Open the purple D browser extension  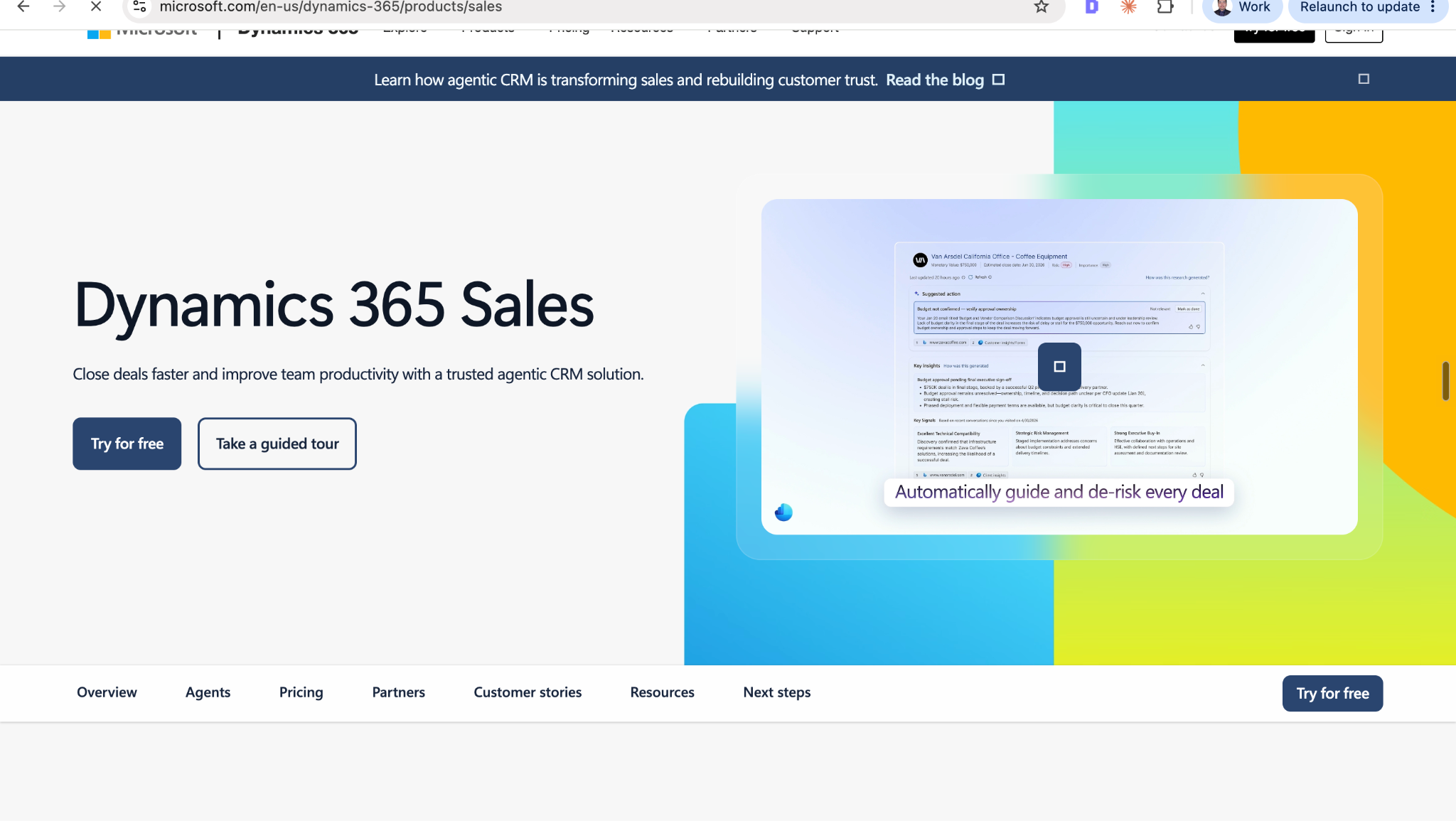click(x=1092, y=7)
